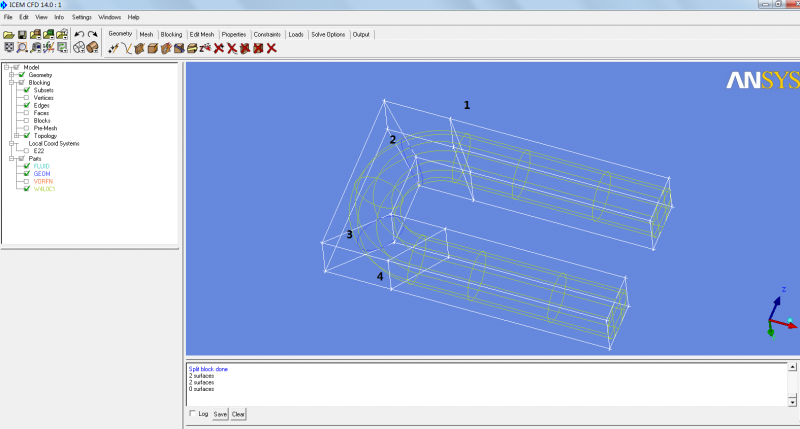Click the Open Blocking folder icon

click(x=62, y=35)
